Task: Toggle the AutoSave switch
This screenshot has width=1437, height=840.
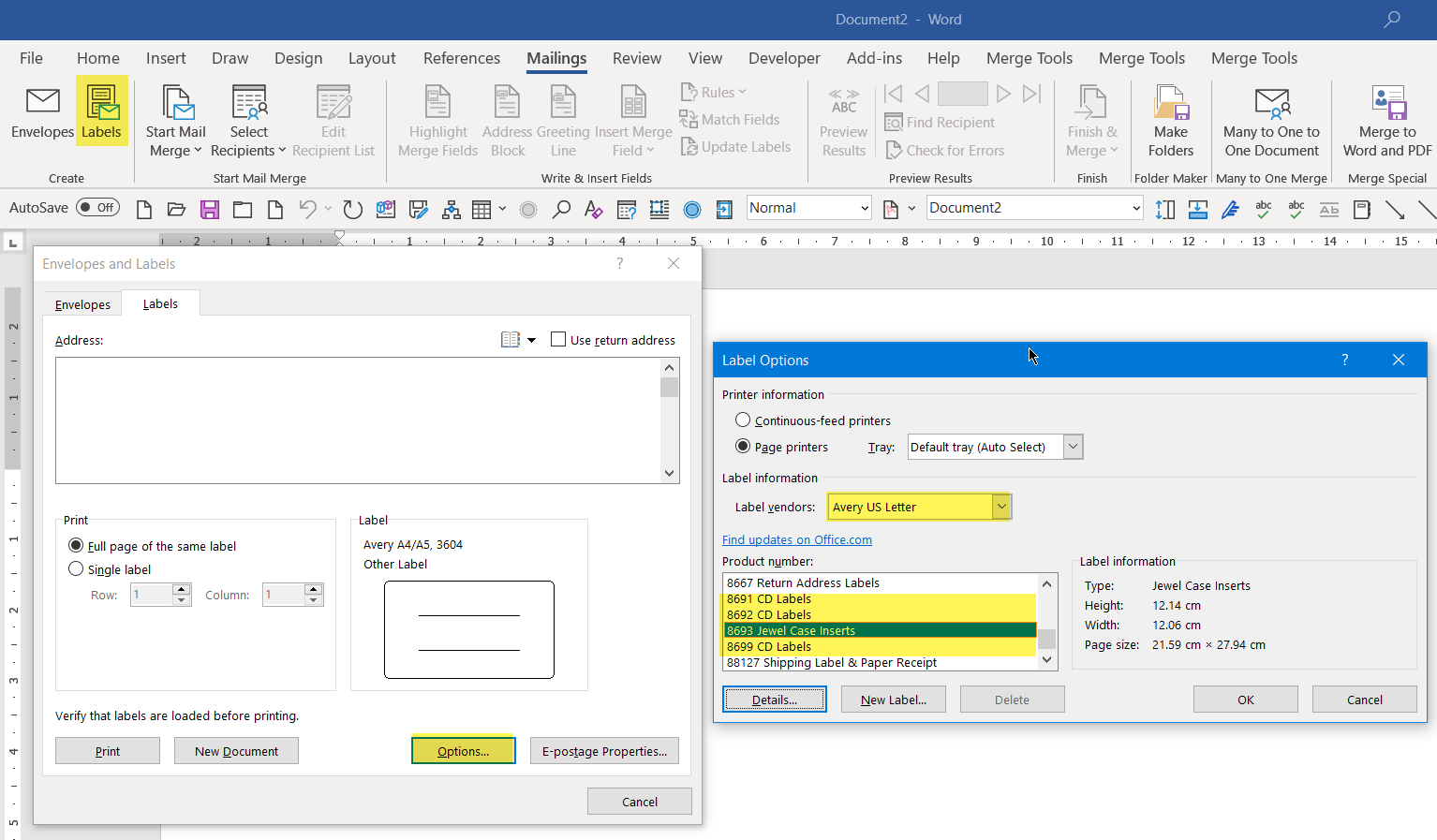Action: (97, 208)
